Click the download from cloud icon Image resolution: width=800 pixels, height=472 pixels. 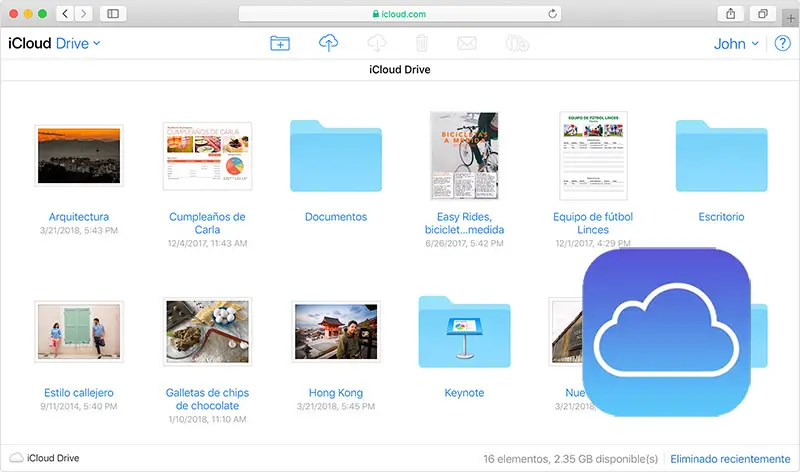point(377,43)
